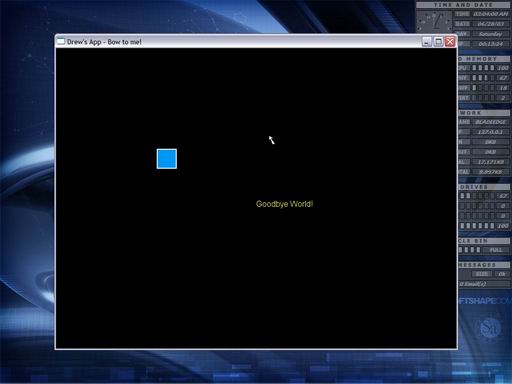The width and height of the screenshot is (512, 384).
Task: Click the Saturday day field
Action: (490, 34)
